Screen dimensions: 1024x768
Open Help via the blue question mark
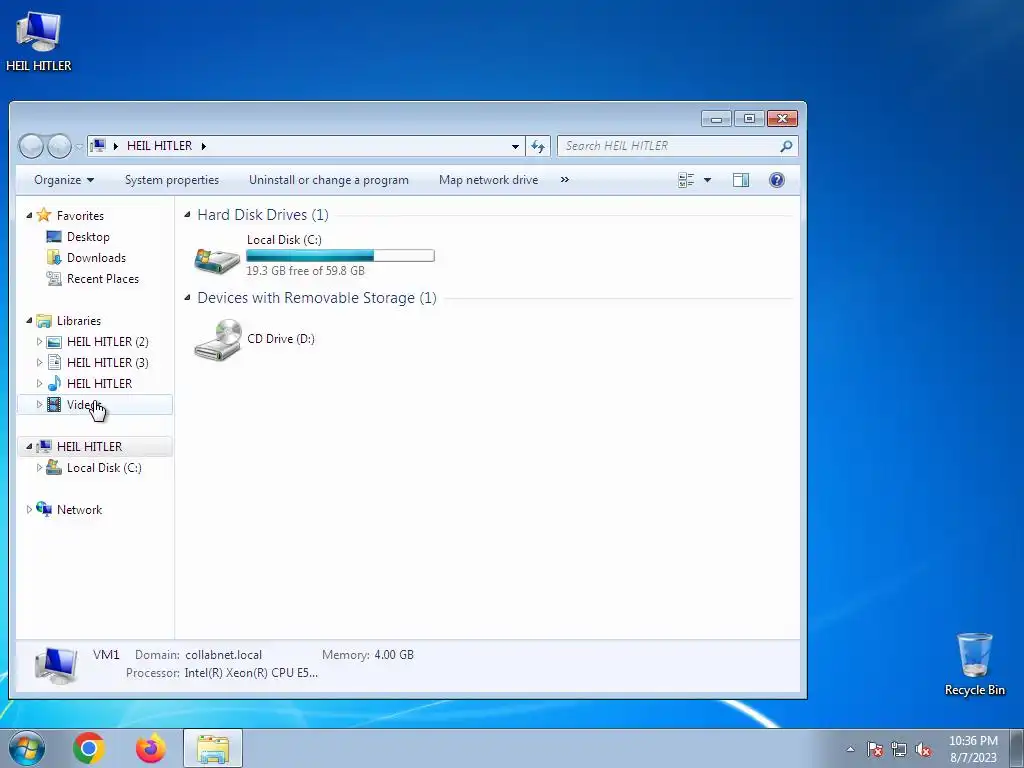(776, 180)
